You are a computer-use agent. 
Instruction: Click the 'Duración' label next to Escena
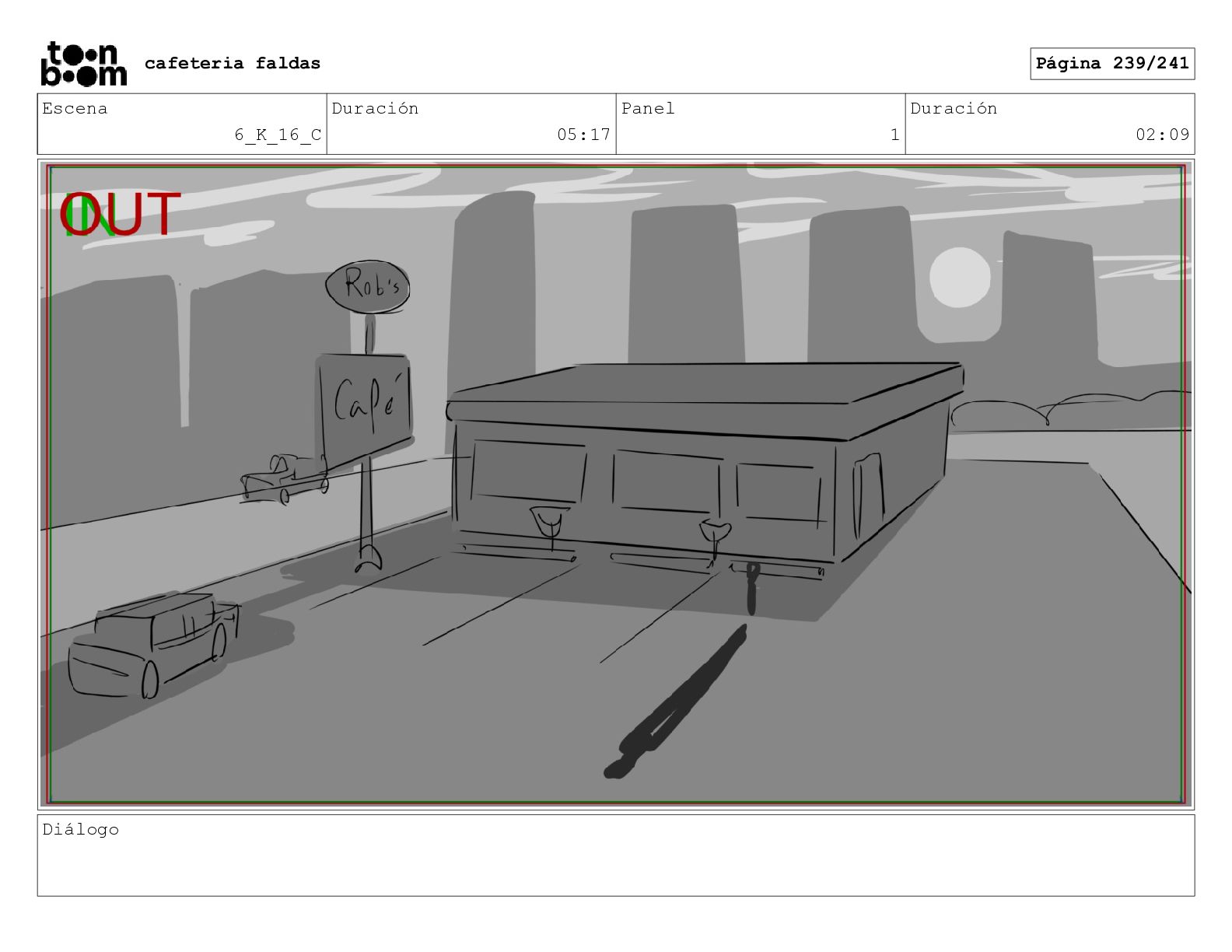click(375, 108)
